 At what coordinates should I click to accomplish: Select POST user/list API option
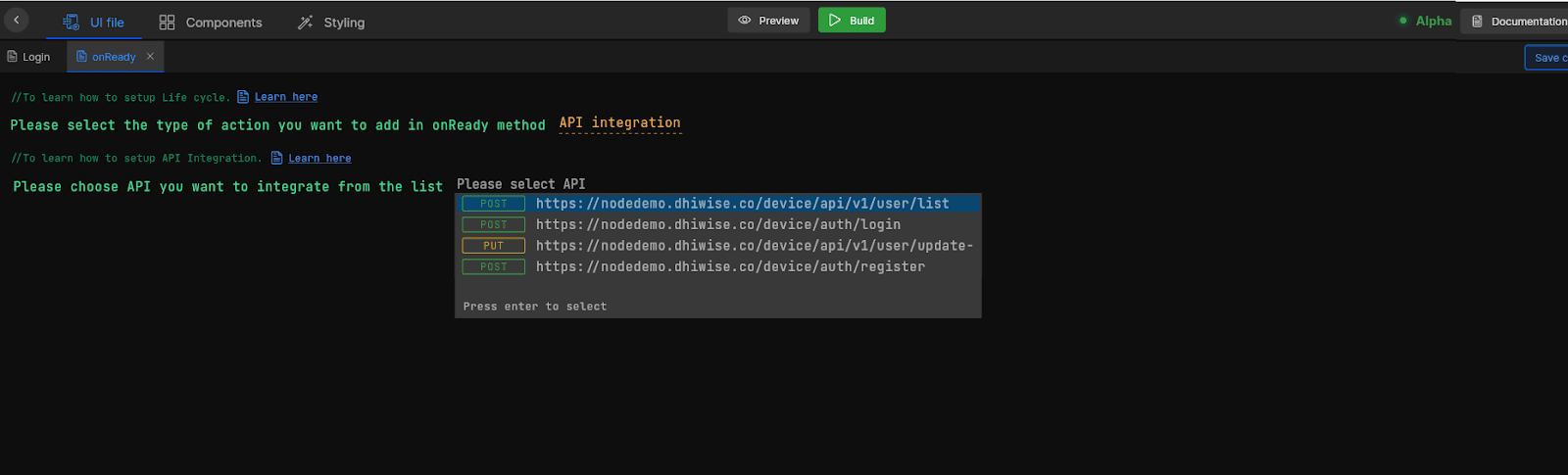(718, 204)
